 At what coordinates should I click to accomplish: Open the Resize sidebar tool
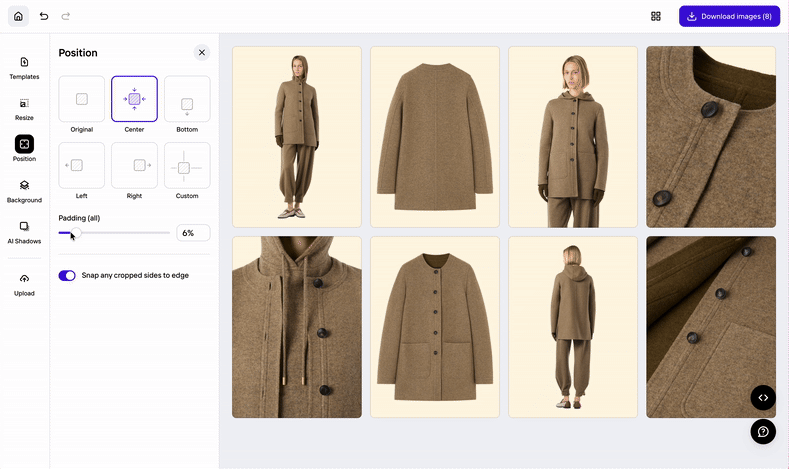click(x=24, y=108)
